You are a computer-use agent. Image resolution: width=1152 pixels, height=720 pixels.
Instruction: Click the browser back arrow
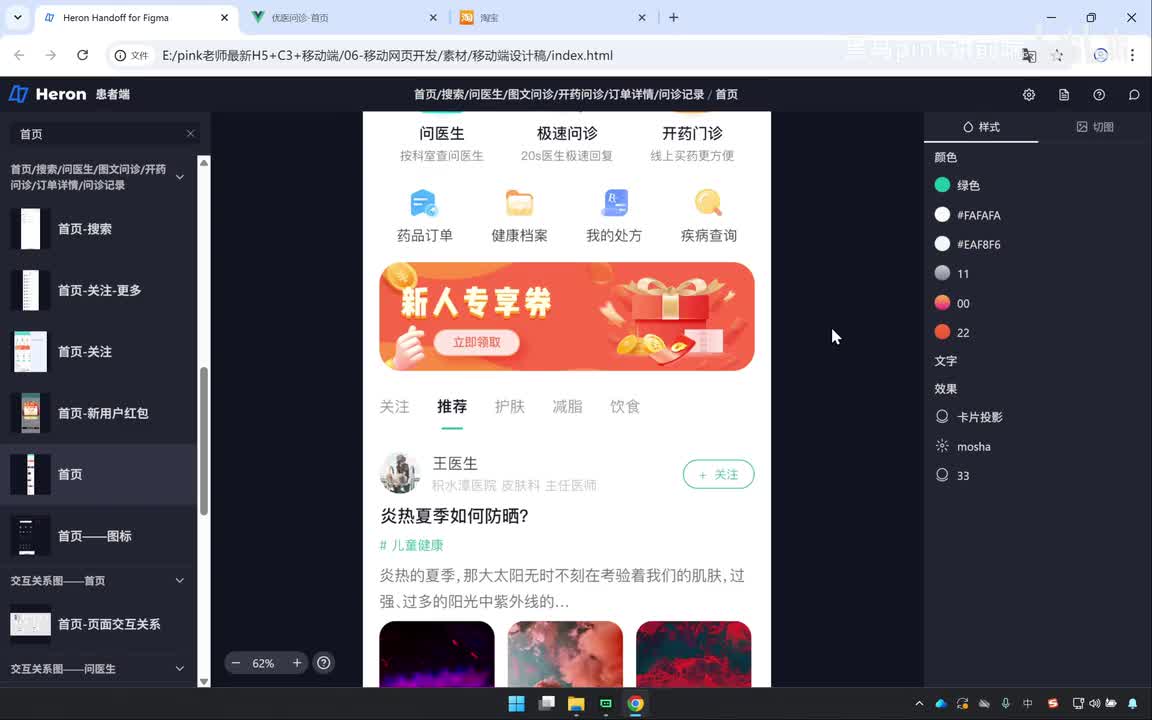click(x=20, y=55)
